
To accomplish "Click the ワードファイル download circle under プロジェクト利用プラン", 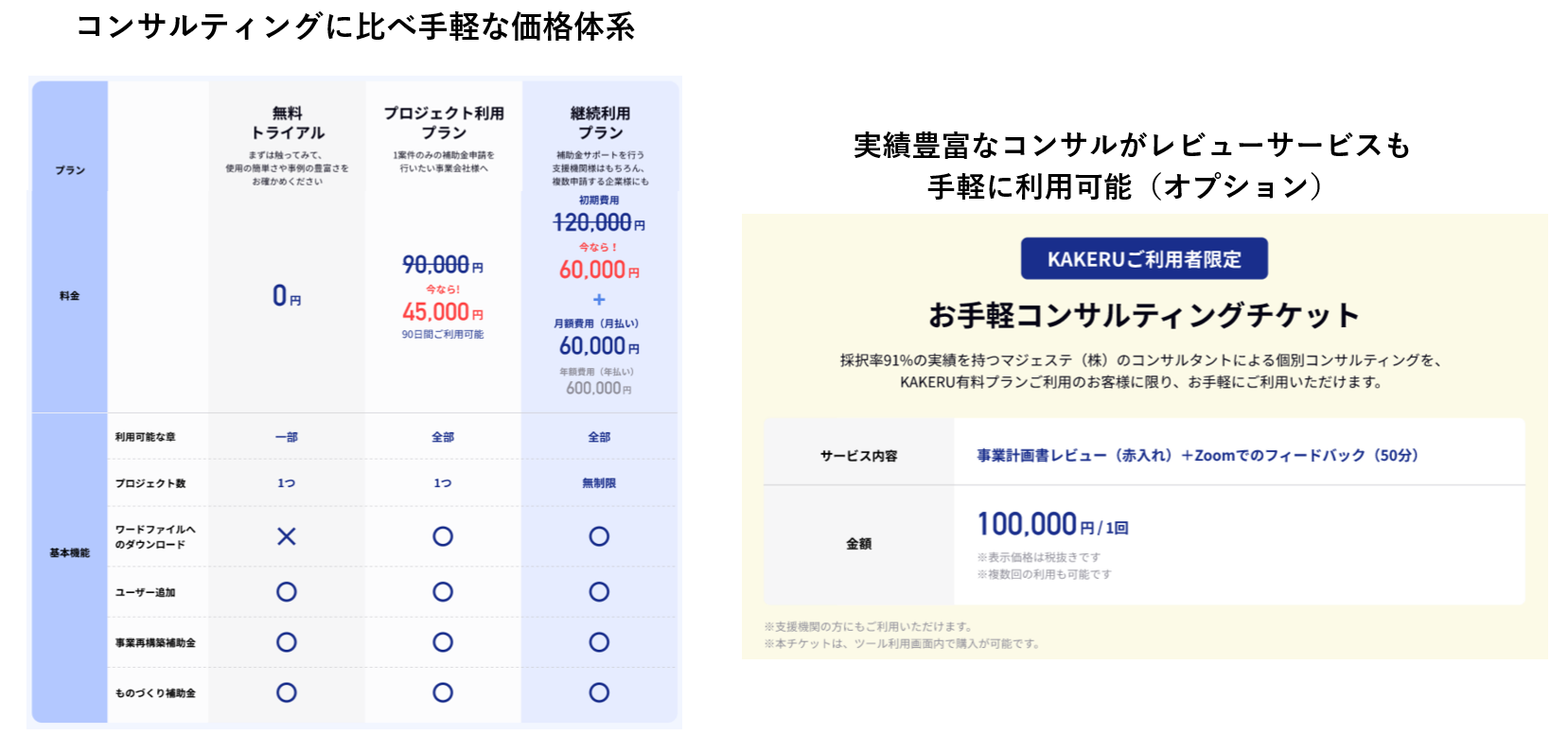I will (443, 536).
